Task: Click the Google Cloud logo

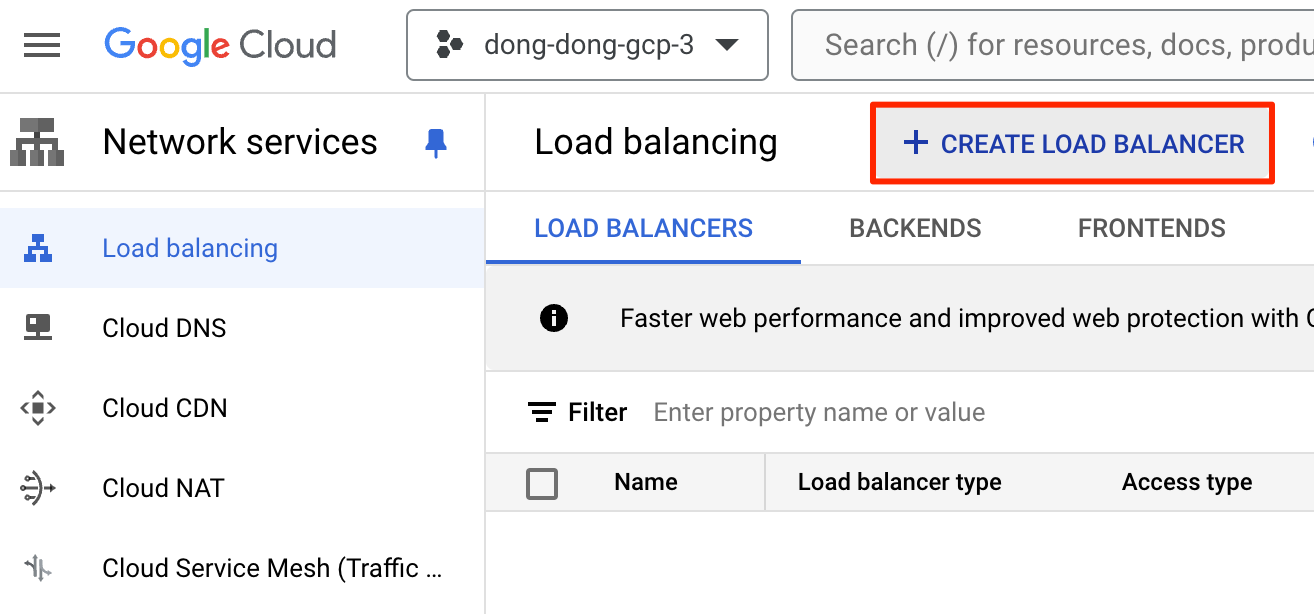Action: (220, 45)
